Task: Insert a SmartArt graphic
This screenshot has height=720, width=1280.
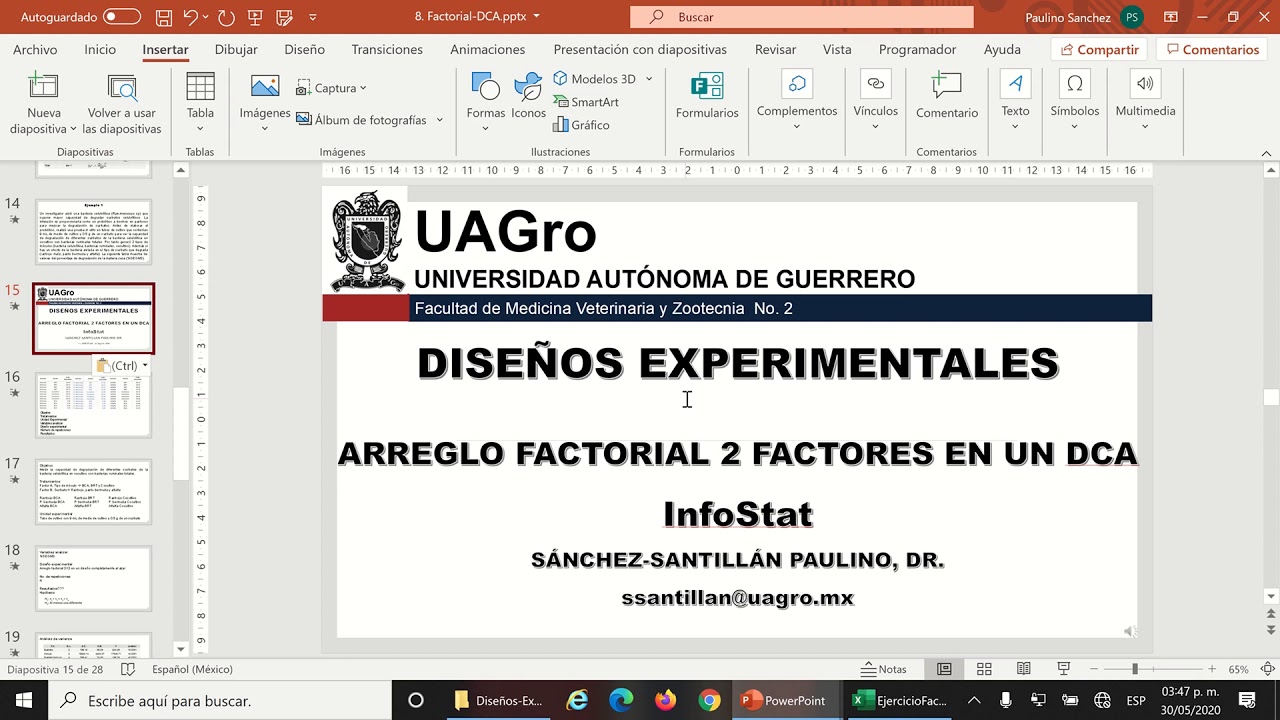Action: 586,102
